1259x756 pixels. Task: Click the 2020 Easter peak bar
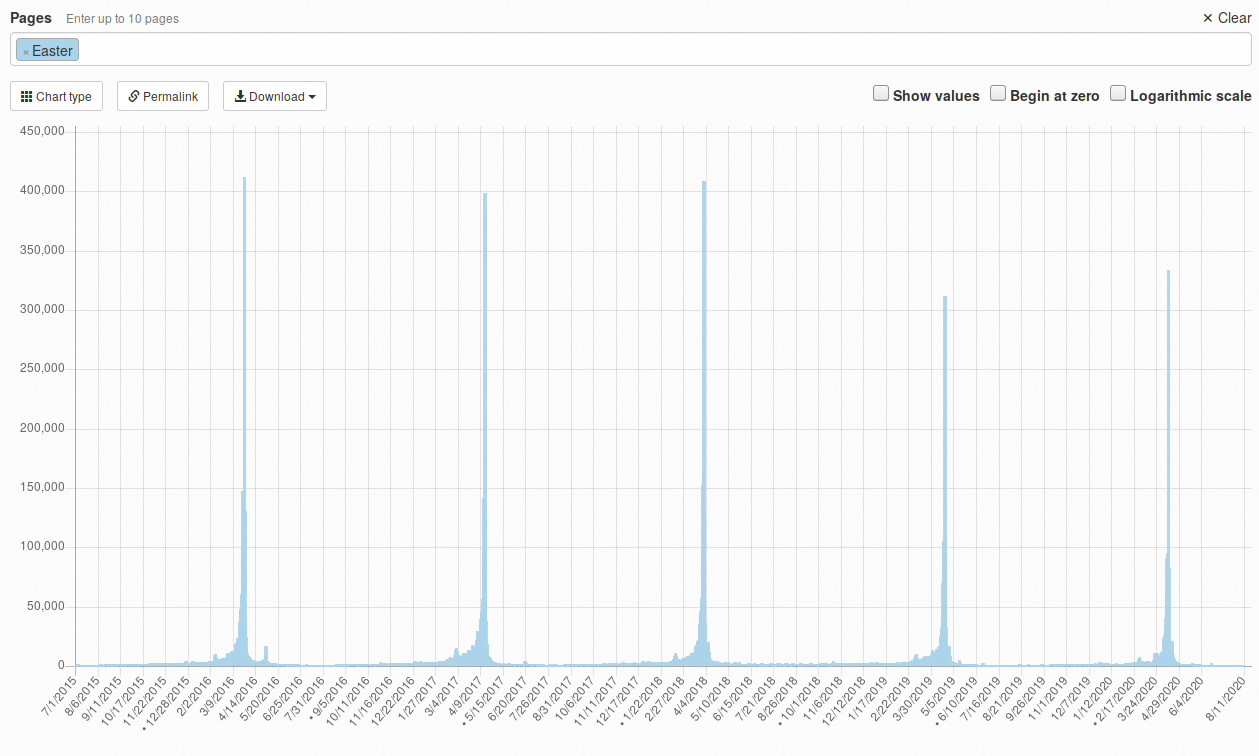pos(1168,468)
